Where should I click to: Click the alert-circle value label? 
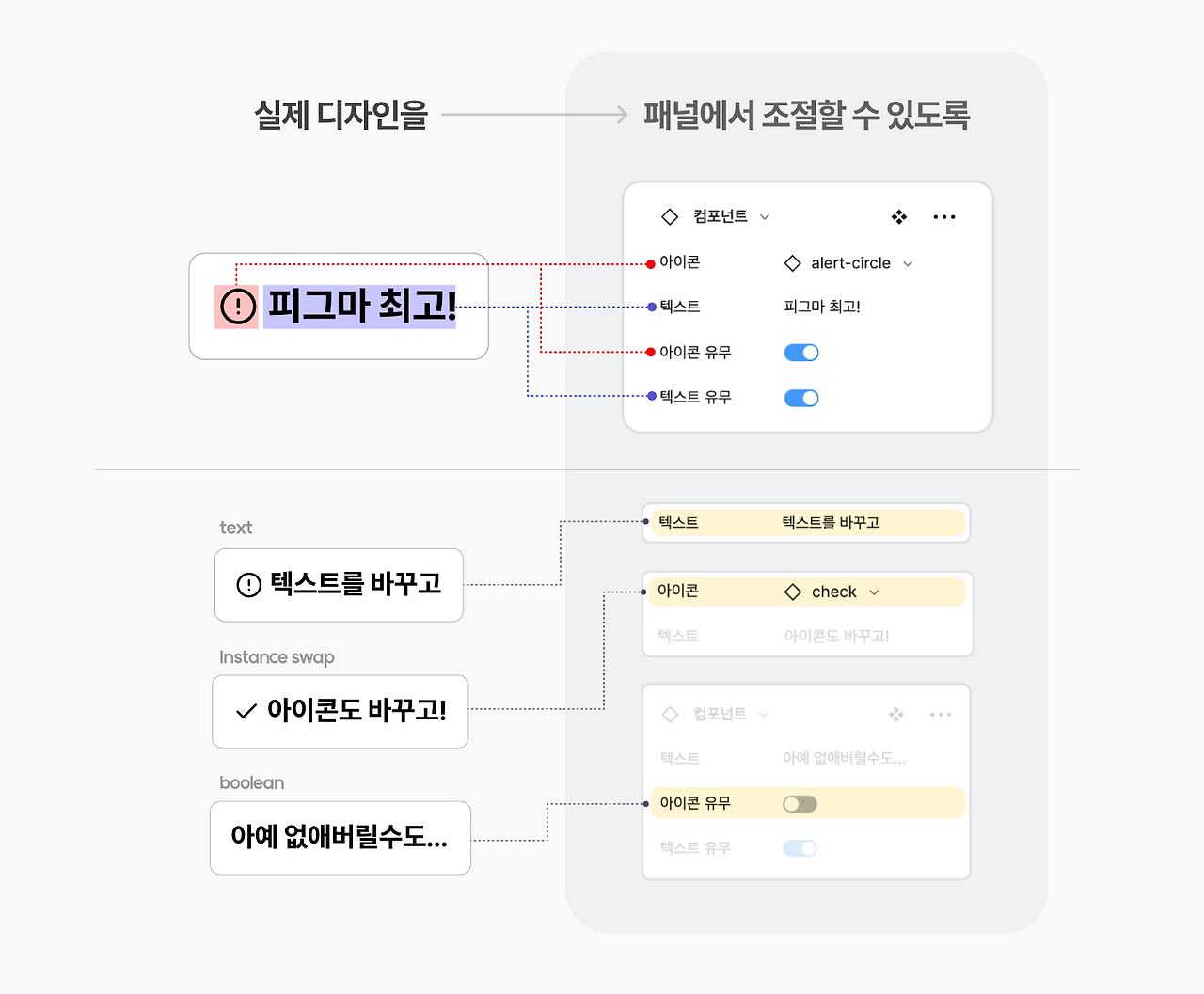(x=850, y=263)
